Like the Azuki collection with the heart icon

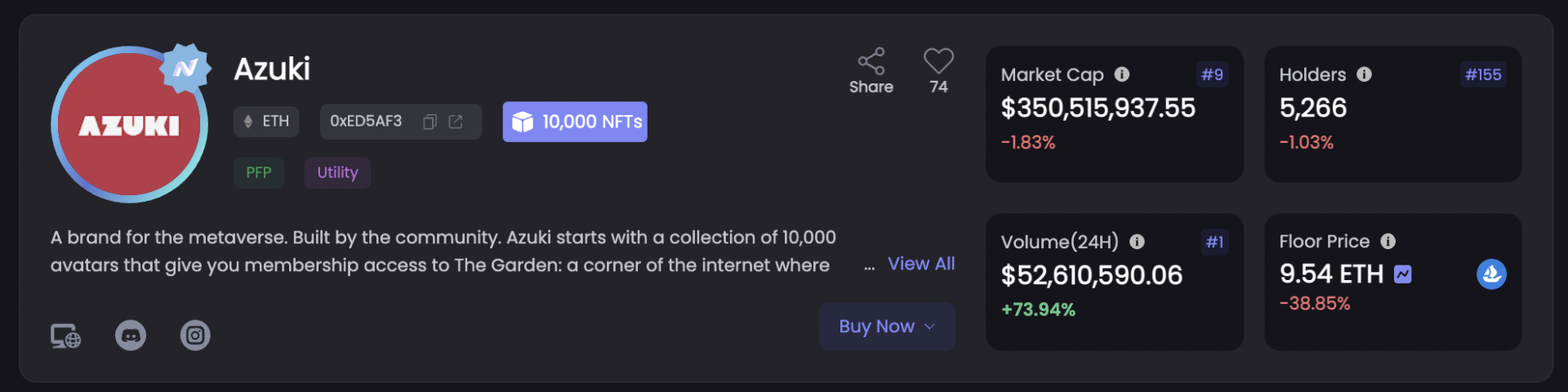pos(938,61)
